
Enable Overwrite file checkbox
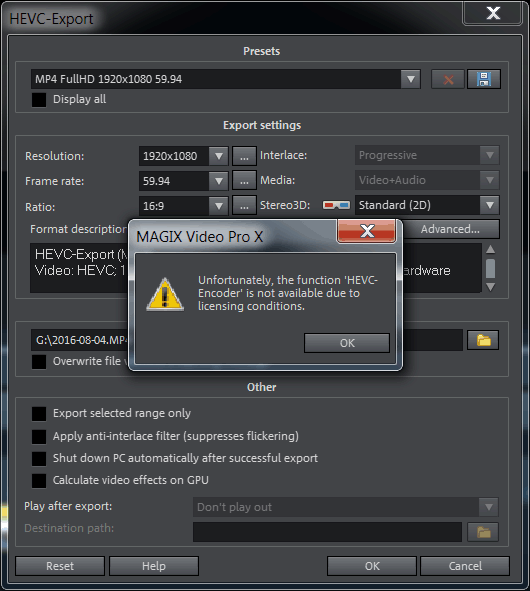(x=39, y=361)
